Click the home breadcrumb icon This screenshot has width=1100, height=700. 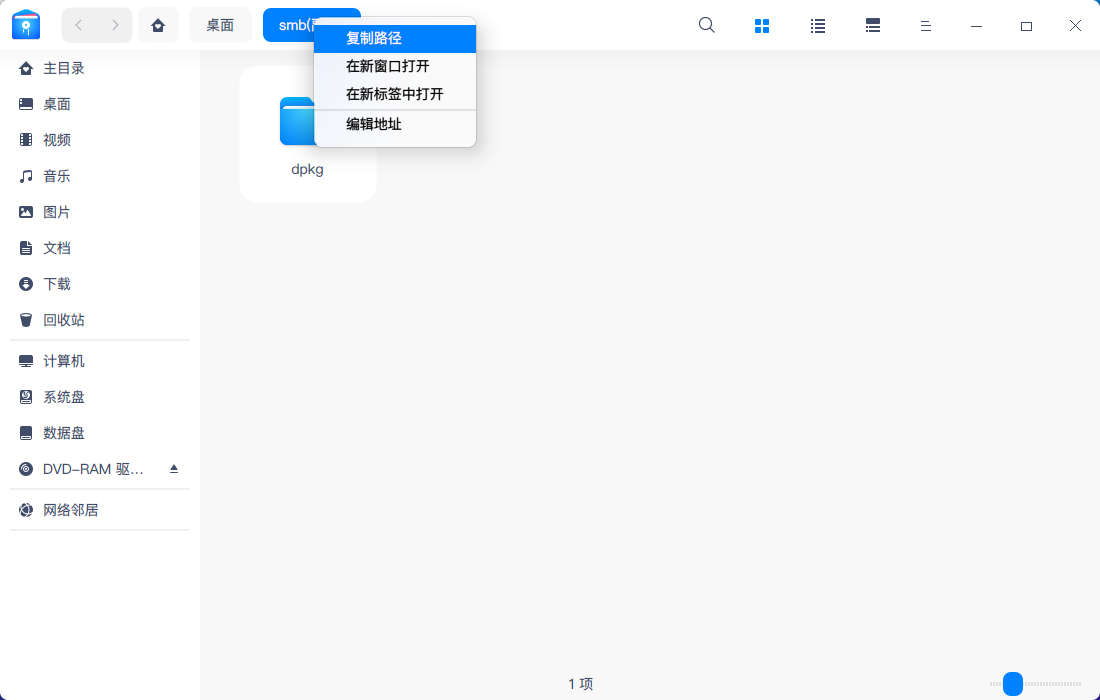point(159,25)
